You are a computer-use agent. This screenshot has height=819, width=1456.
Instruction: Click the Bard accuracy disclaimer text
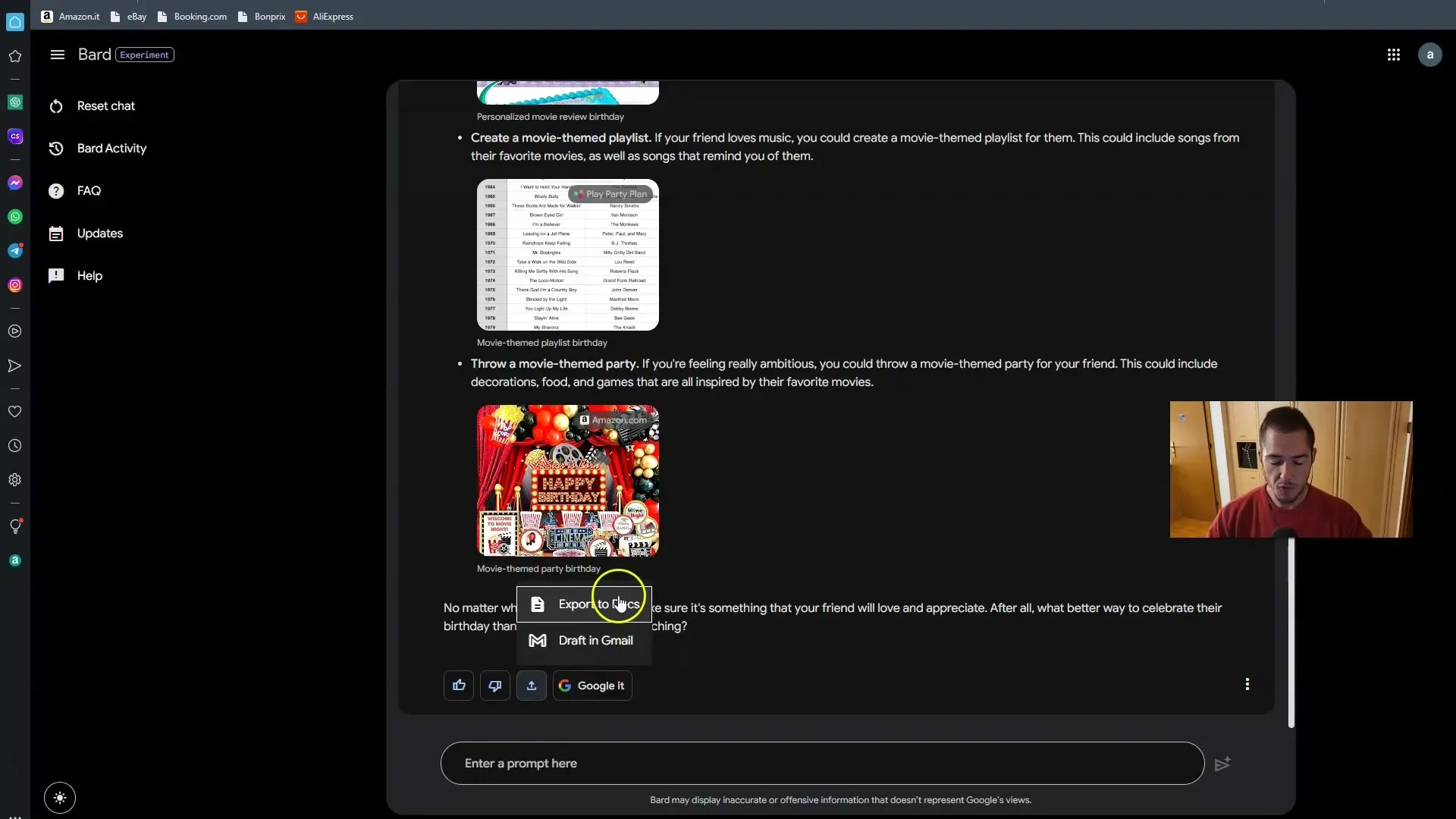point(840,800)
